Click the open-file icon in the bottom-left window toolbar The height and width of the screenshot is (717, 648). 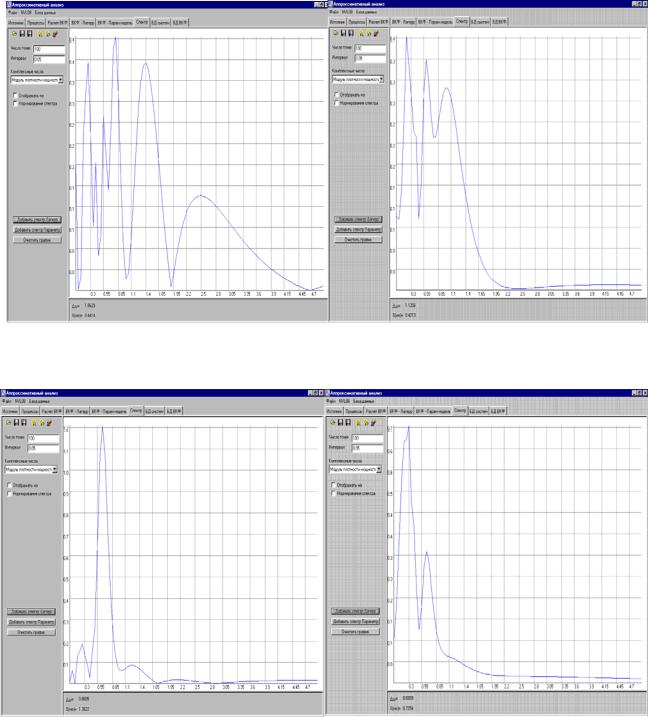8,422
